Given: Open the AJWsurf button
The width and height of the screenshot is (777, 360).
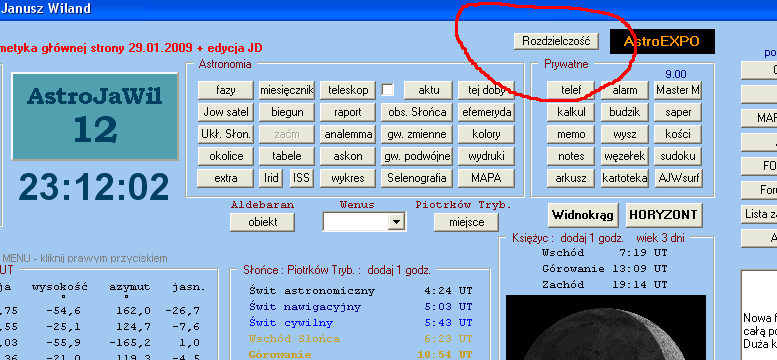Looking at the screenshot, I should pos(678,178).
